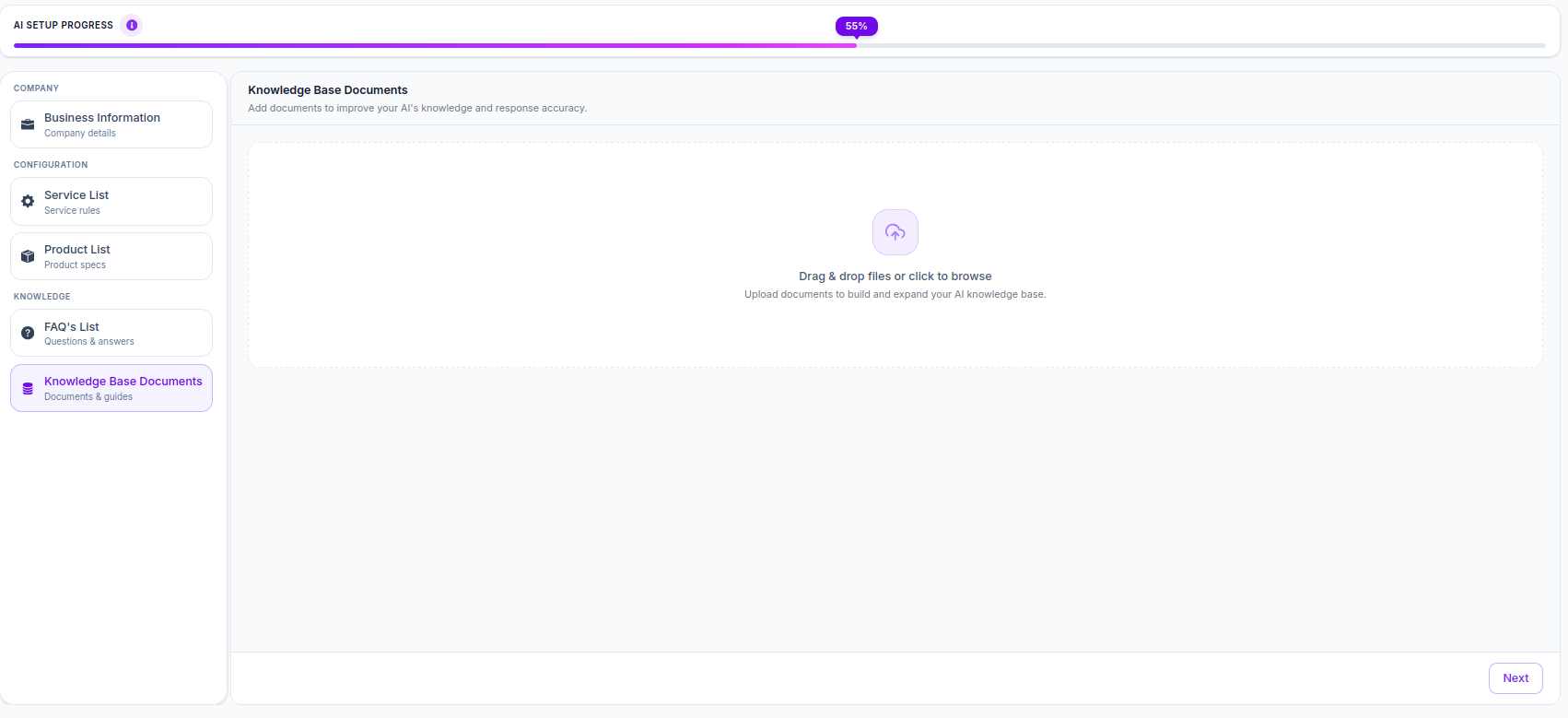Click the box icon for Product List

coord(28,256)
